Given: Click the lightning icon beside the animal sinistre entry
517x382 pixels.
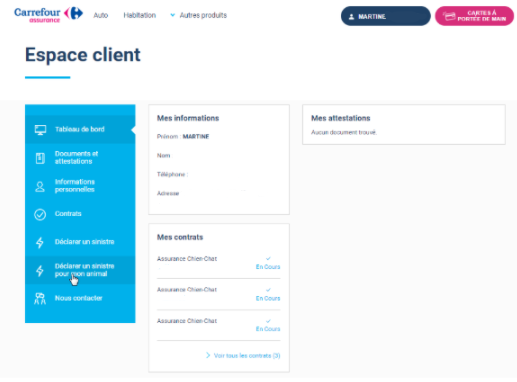Looking at the screenshot, I should (x=40, y=270).
